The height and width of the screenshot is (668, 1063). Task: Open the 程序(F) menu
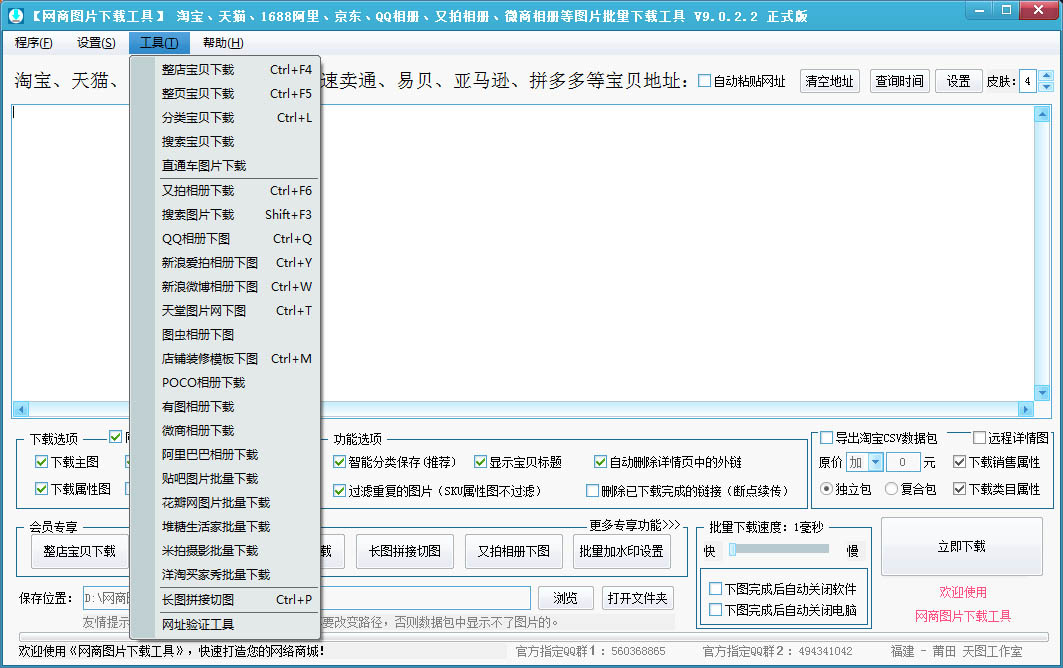33,43
